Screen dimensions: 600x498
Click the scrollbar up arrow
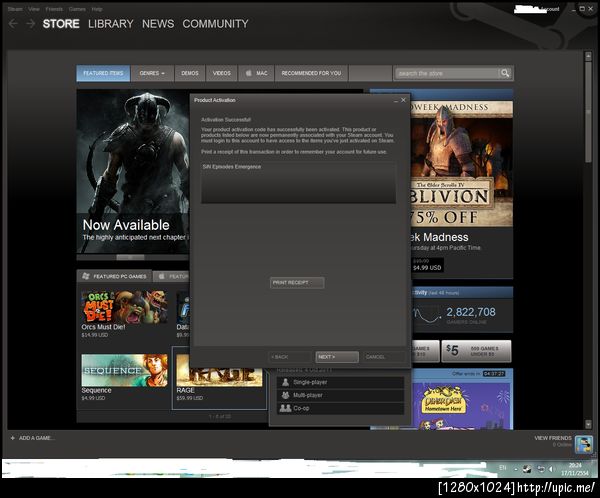pyautogui.click(x=588, y=56)
